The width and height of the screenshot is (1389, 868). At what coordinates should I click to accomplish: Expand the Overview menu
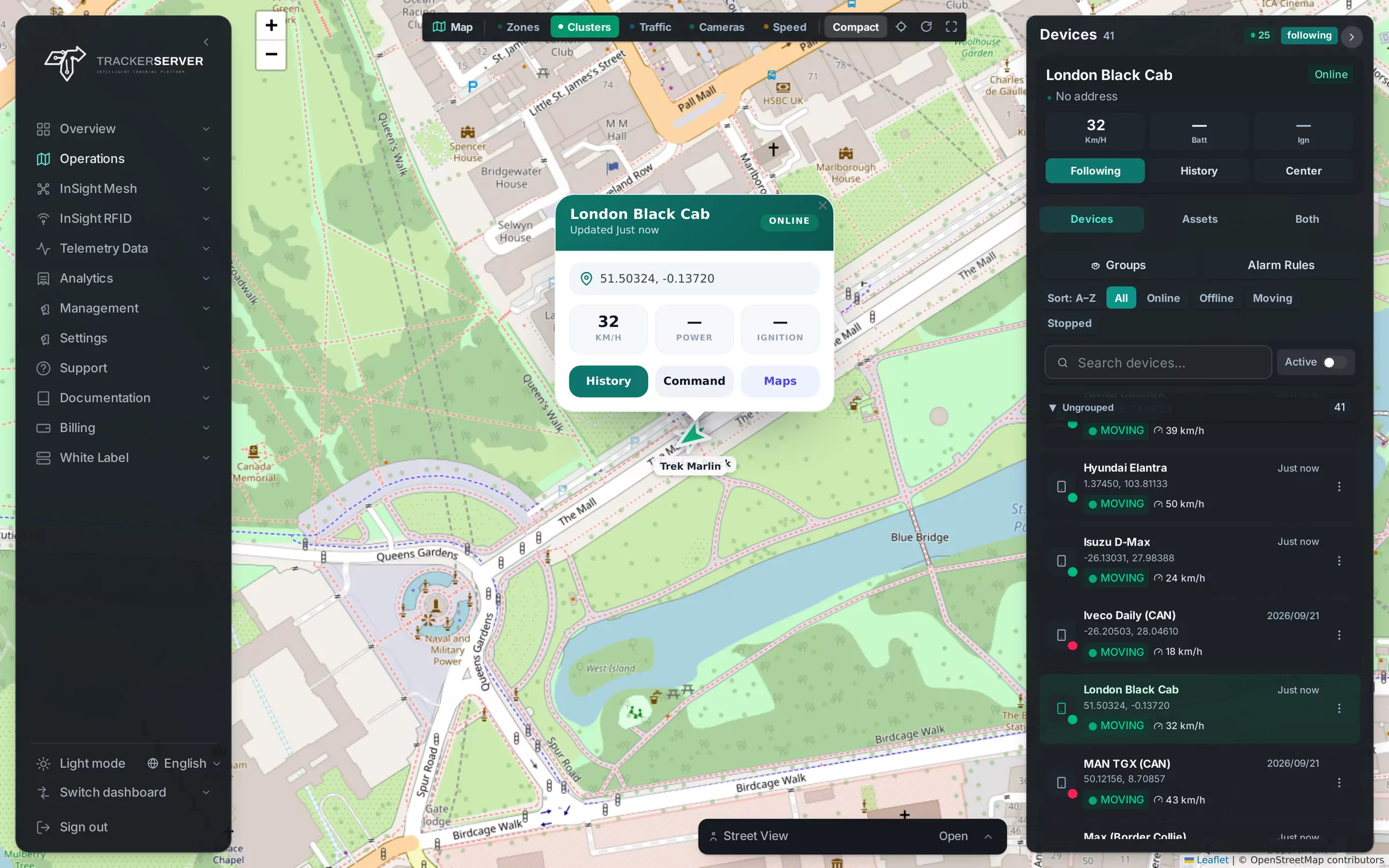[x=123, y=128]
